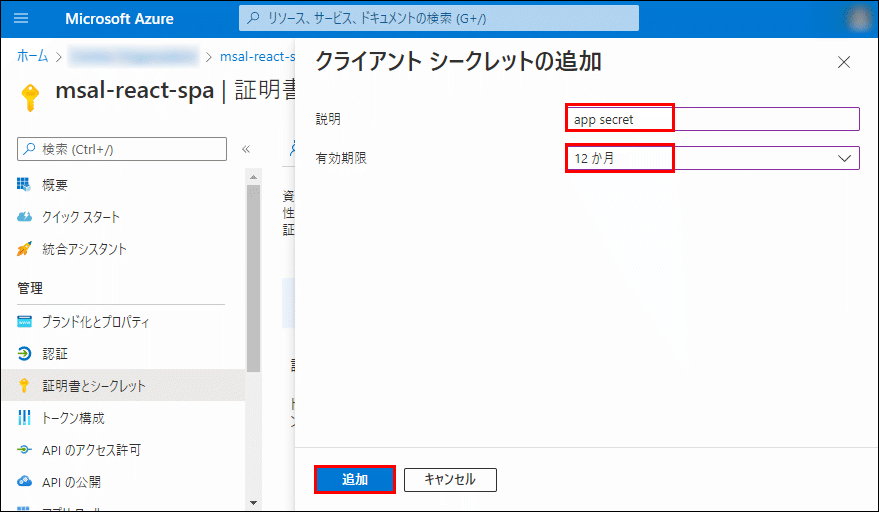Click sidebar scrollbar up arrow
The width and height of the screenshot is (879, 512).
click(x=253, y=177)
